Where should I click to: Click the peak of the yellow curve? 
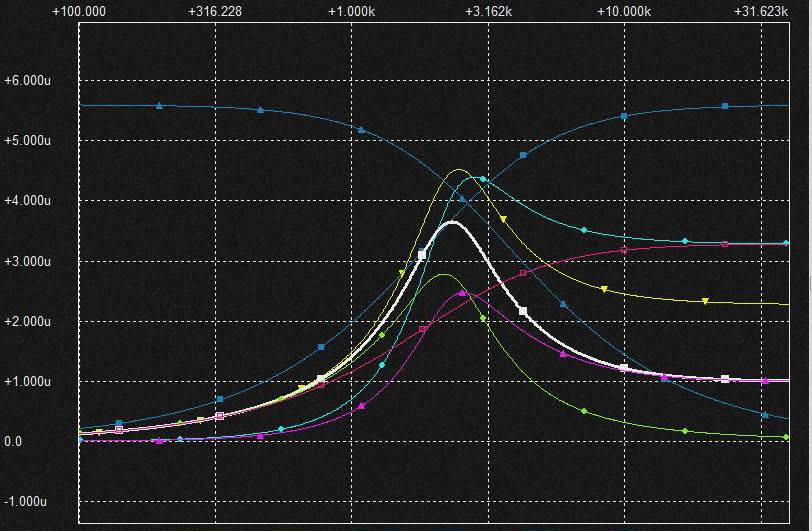[x=458, y=170]
